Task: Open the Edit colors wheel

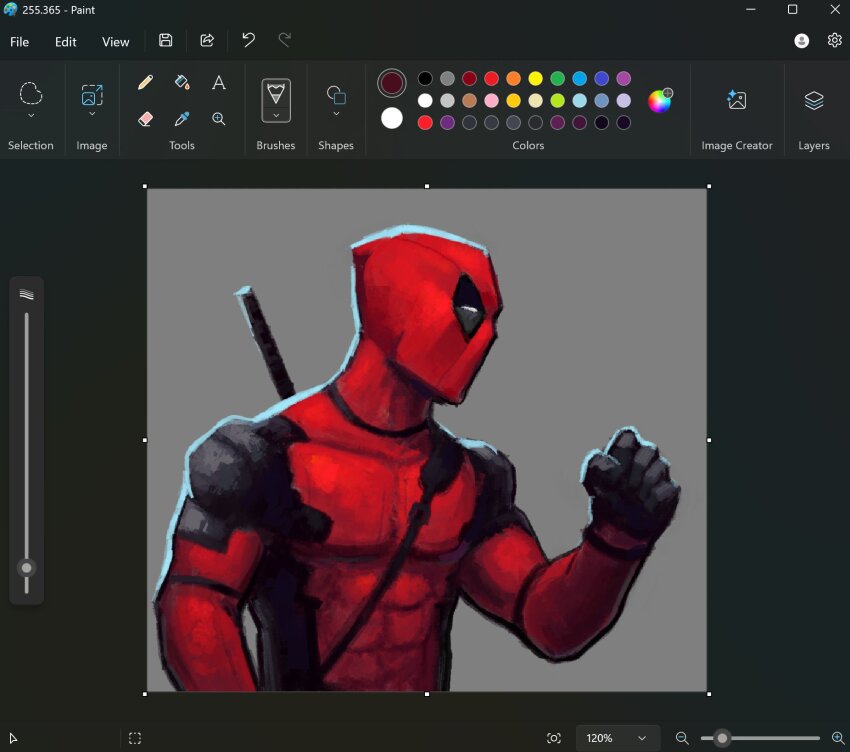Action: (x=660, y=101)
